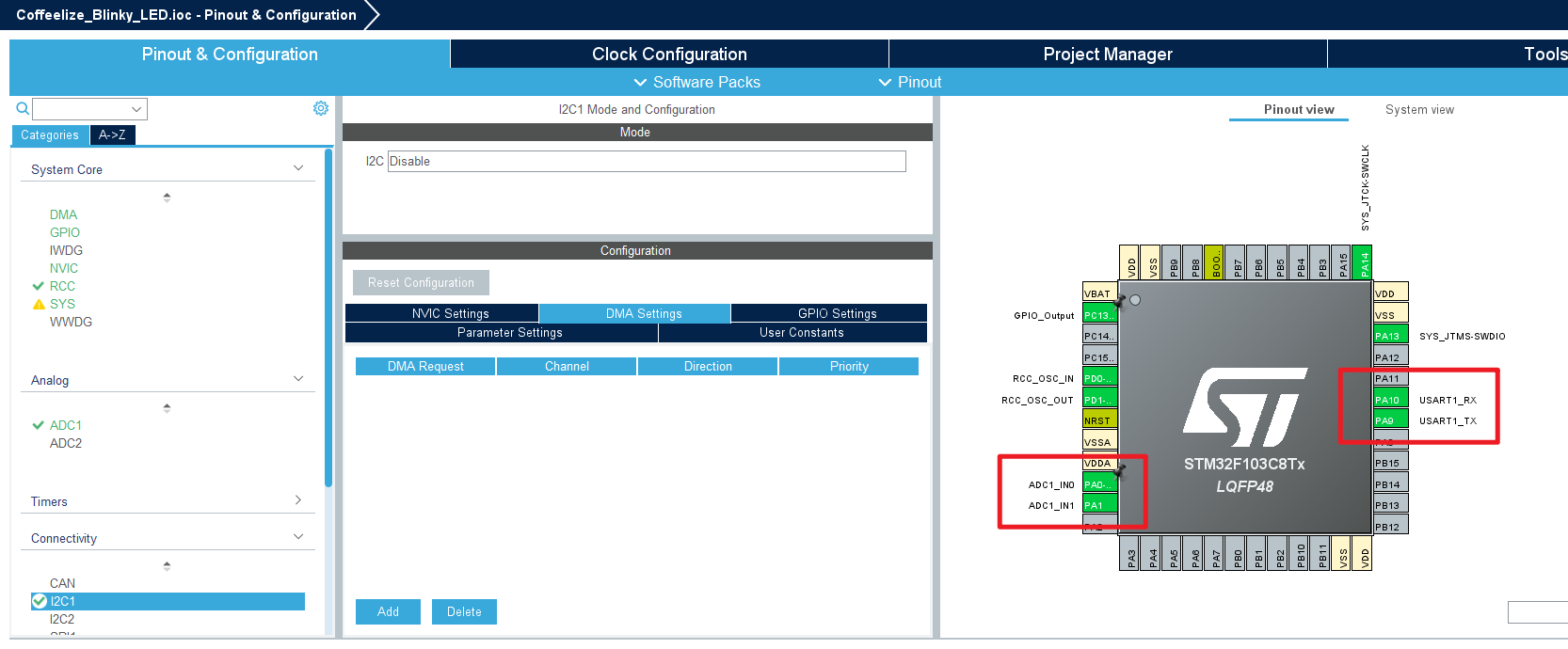Open the Clock Configuration tab
1568x649 pixels.
pyautogui.click(x=668, y=55)
